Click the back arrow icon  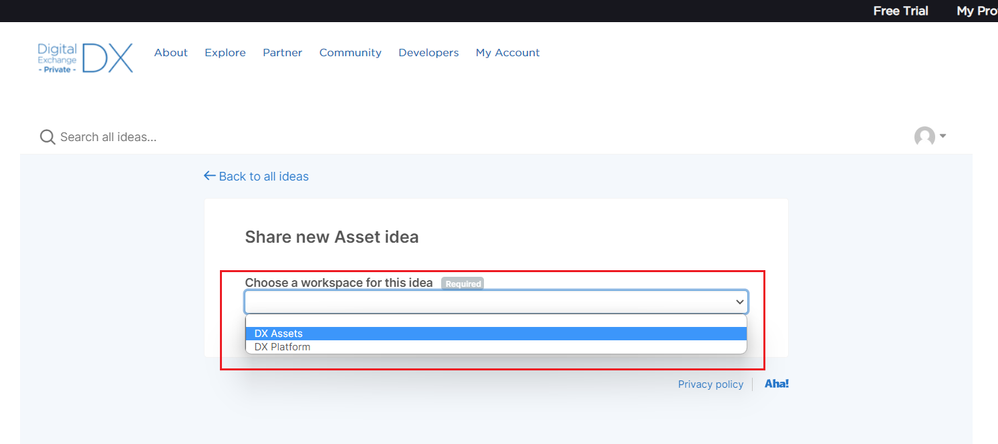tap(209, 176)
